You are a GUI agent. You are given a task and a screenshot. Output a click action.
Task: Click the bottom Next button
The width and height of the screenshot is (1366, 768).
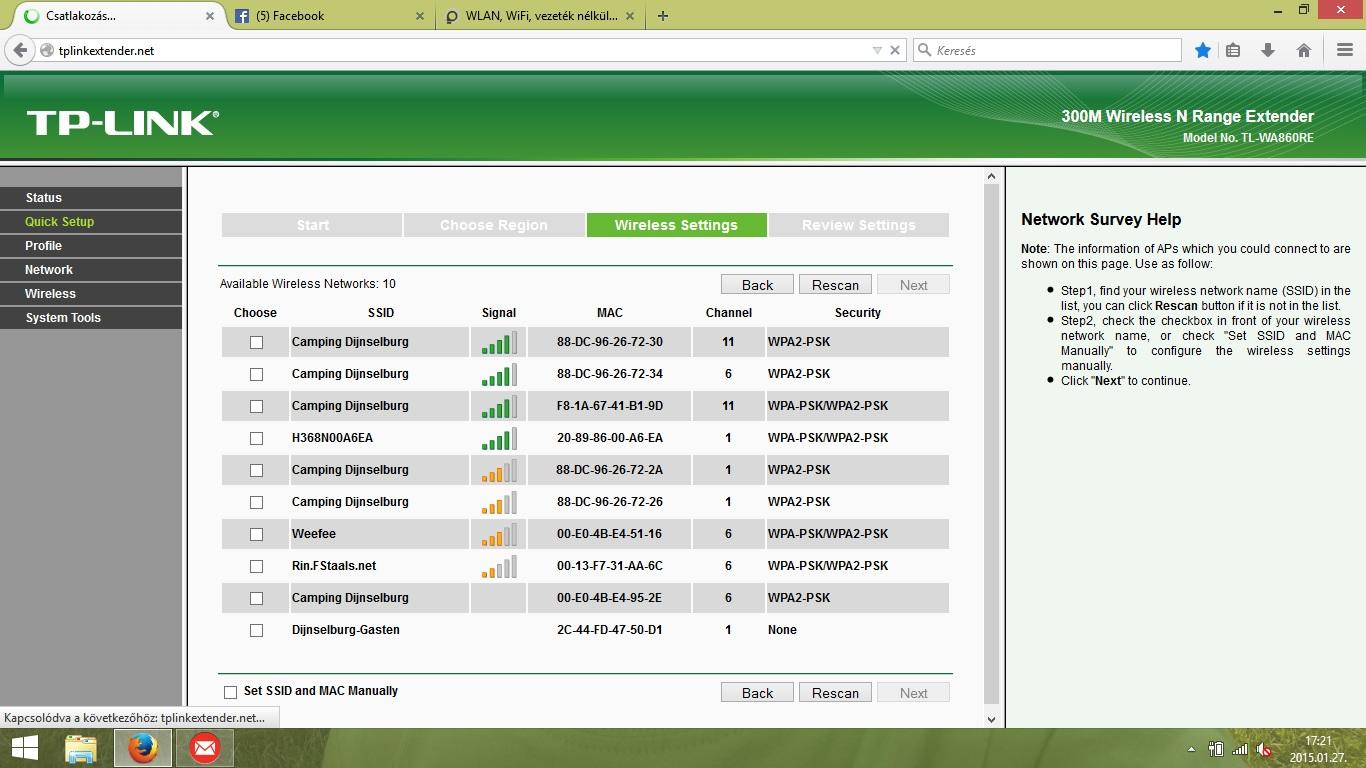tap(913, 693)
